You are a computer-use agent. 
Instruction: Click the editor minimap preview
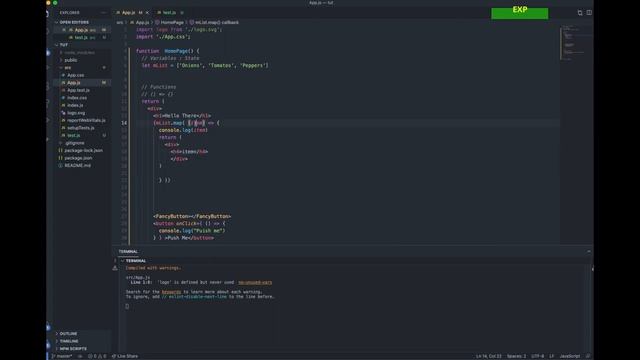pos(576,43)
